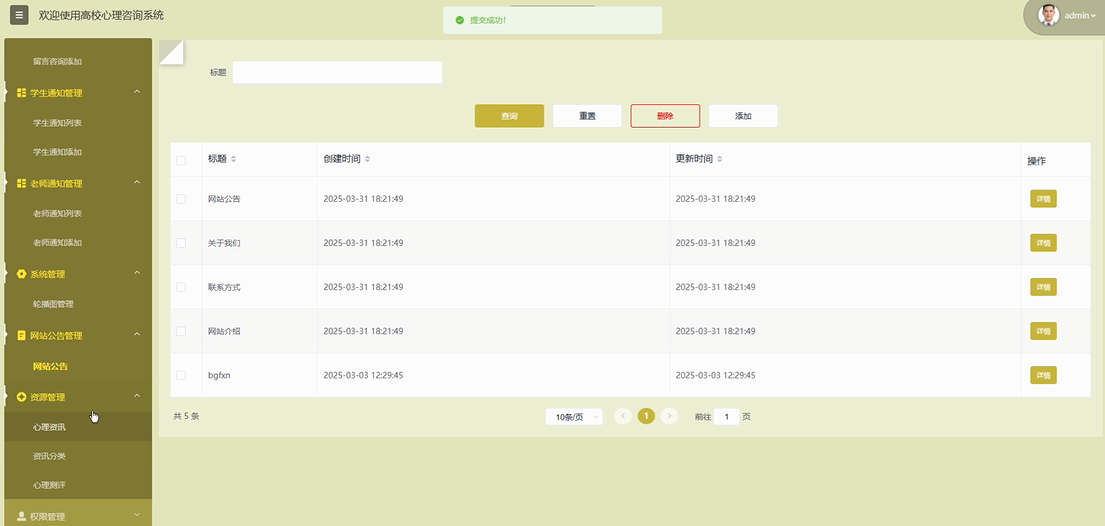Click the 权限管理 user icon
This screenshot has width=1105, height=526.
pos(22,517)
